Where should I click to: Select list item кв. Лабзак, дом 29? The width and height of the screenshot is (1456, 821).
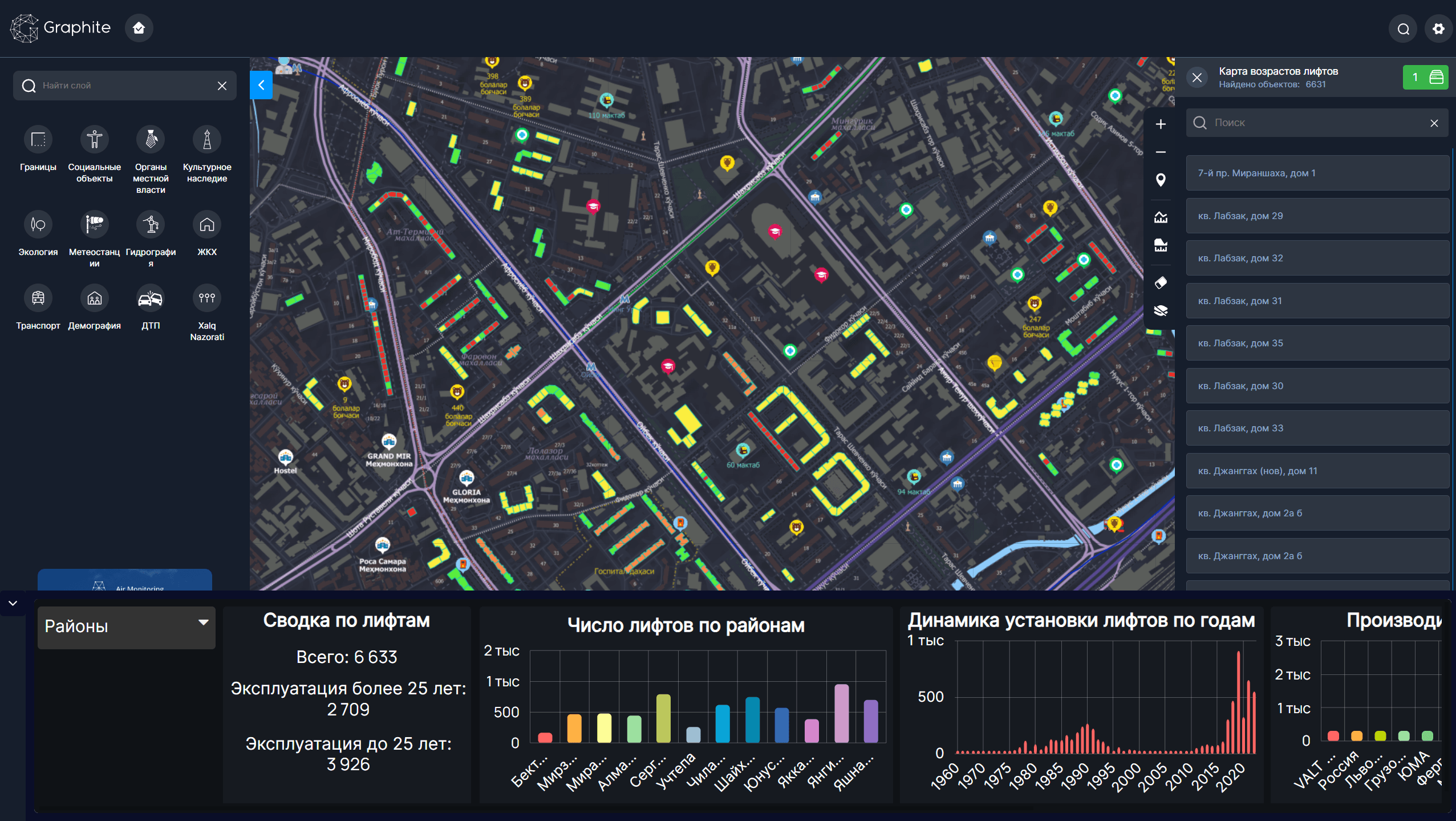coord(1317,216)
